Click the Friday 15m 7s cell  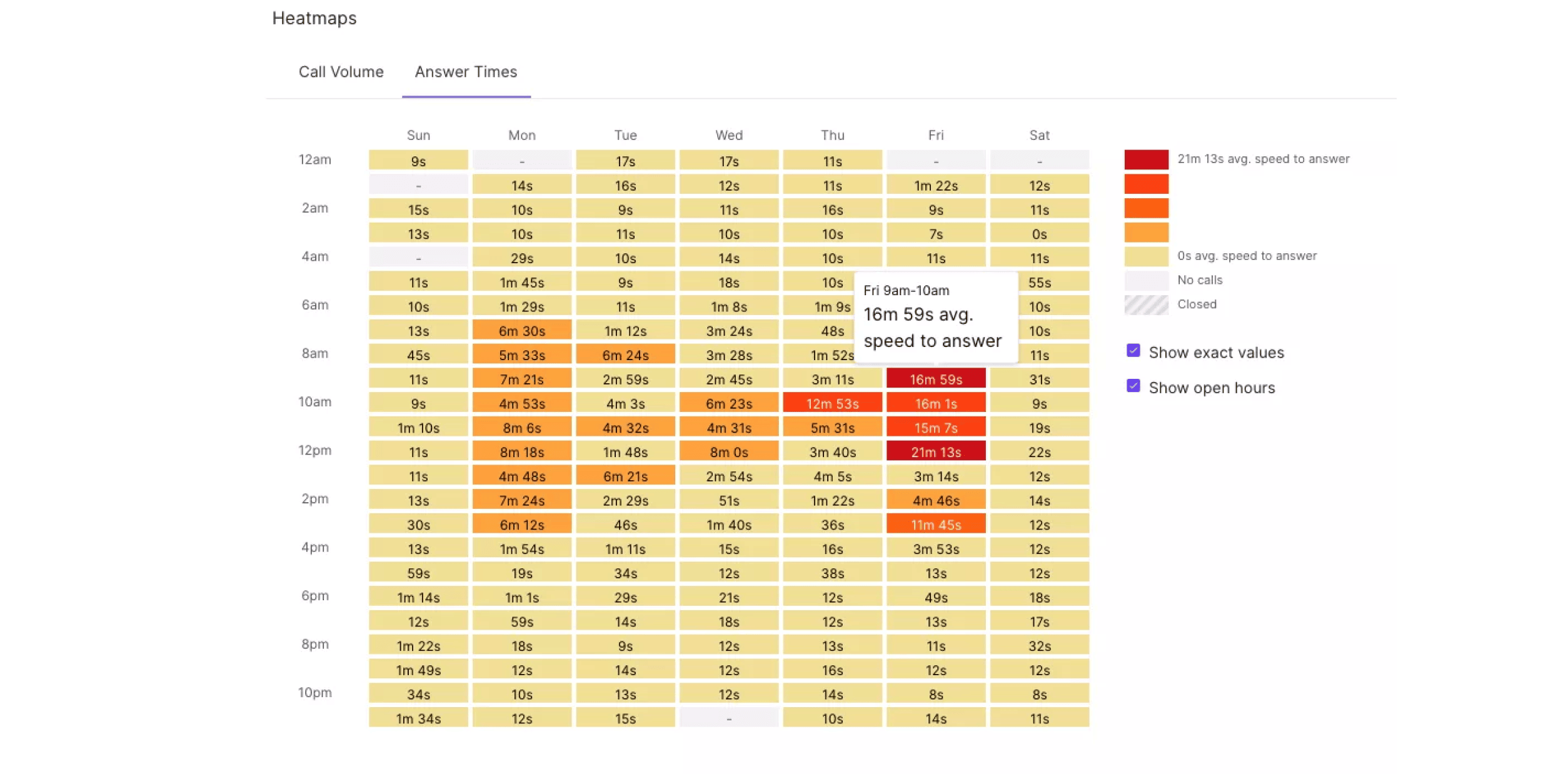coord(935,427)
